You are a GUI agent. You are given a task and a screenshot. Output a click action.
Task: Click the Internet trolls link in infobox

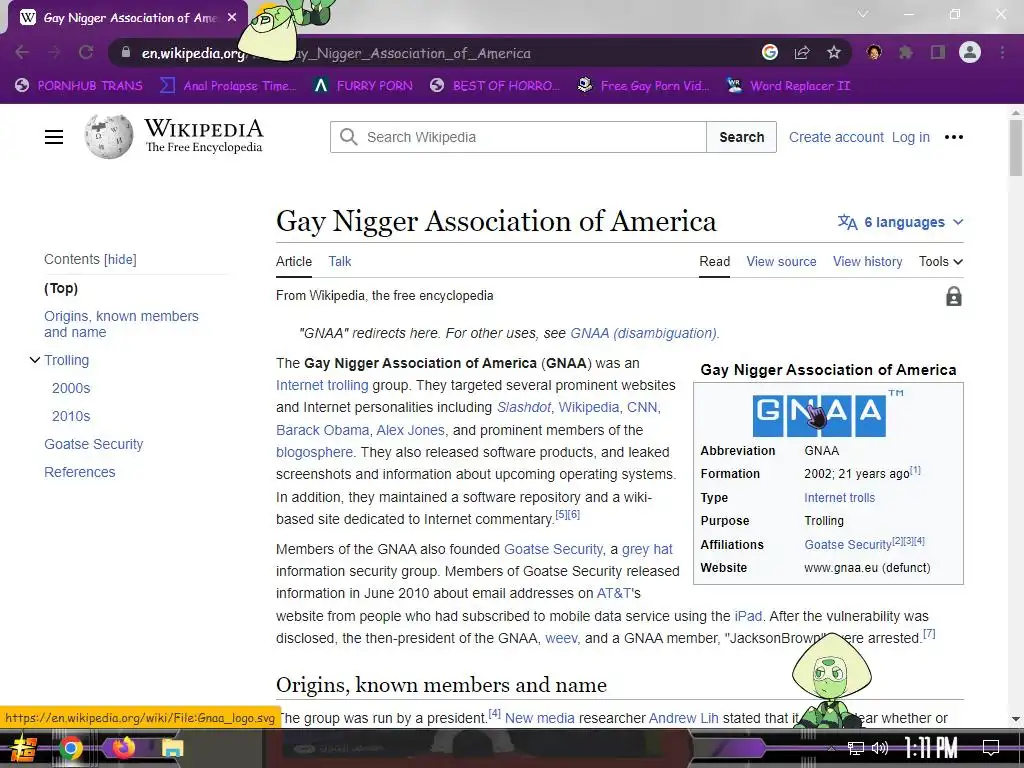tap(839, 498)
